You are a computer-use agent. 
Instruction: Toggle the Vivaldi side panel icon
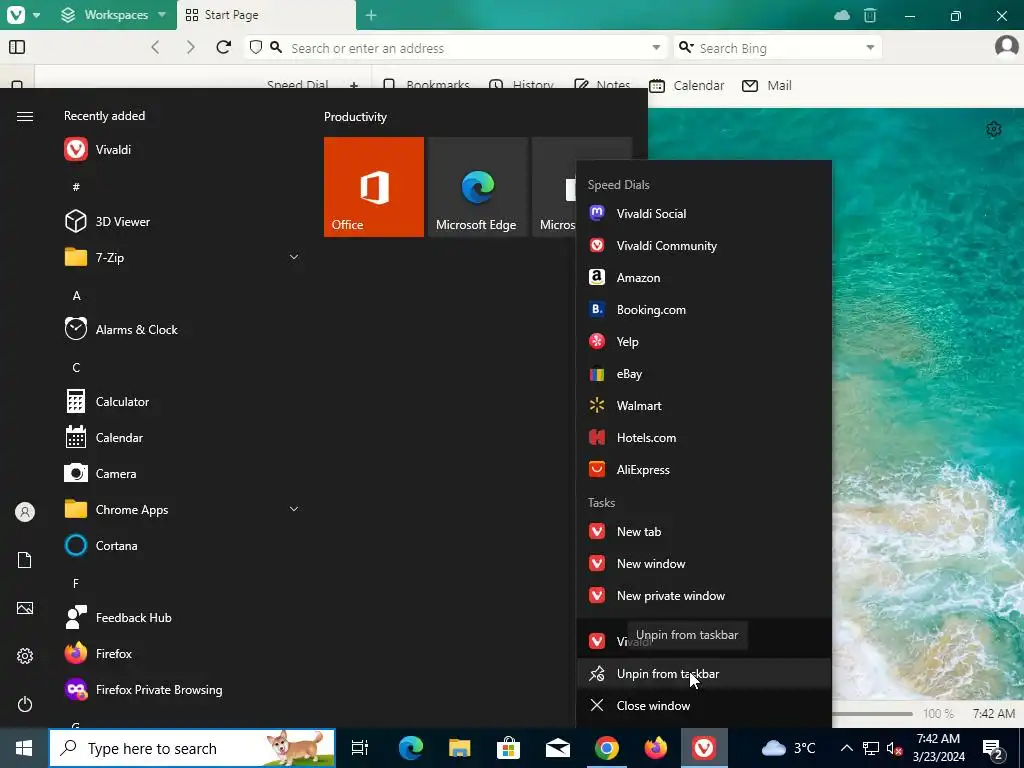click(x=17, y=47)
